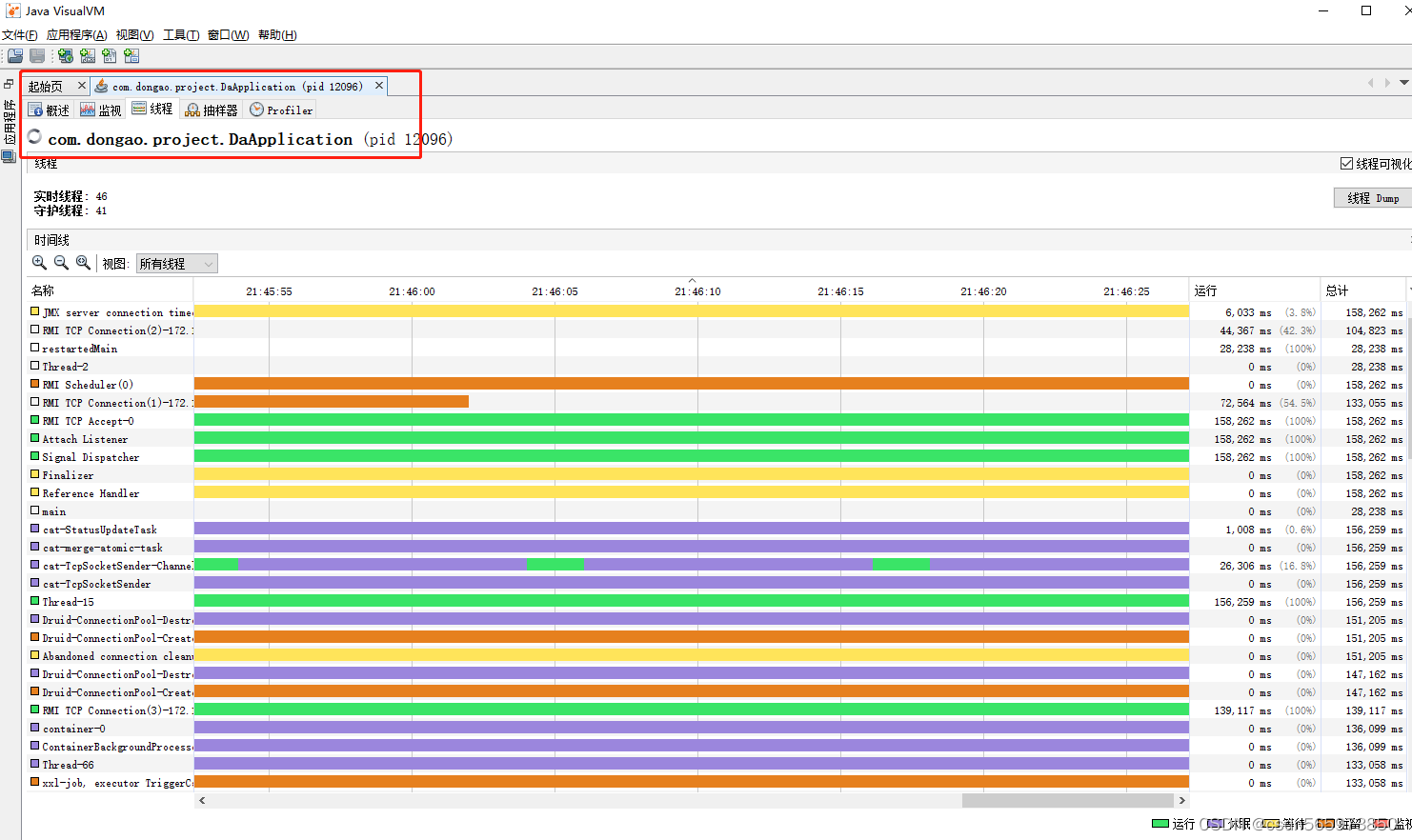Click the scroll tabs right arrow
This screenshot has width=1412, height=840.
pos(1387,83)
